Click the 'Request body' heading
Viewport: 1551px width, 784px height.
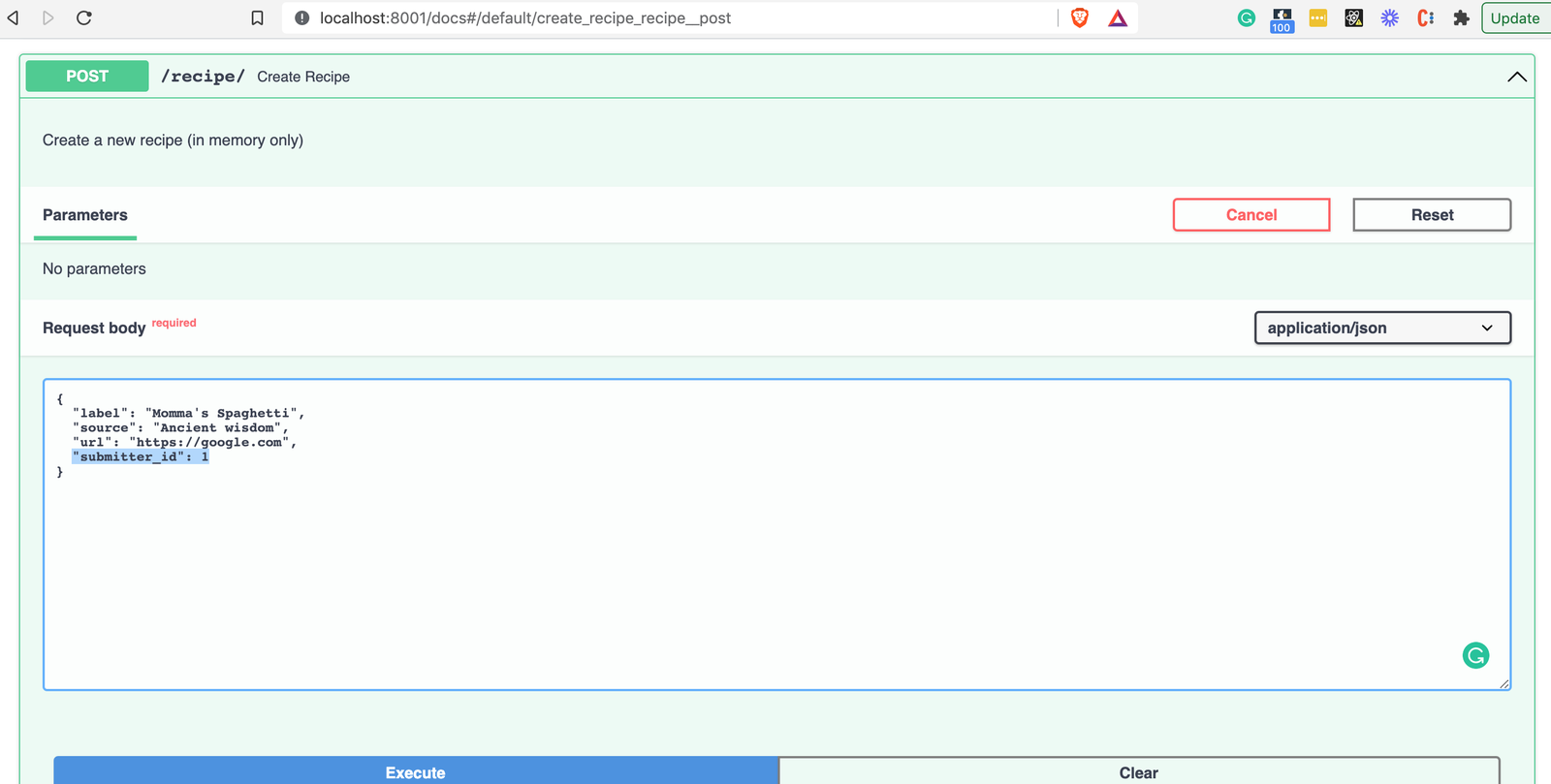click(94, 328)
